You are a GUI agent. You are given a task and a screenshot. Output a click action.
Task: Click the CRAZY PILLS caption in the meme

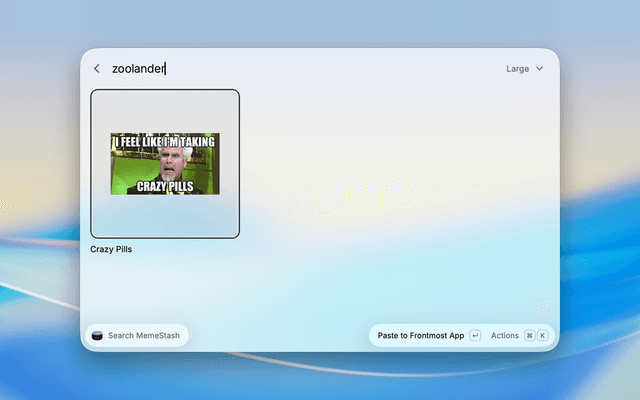(x=165, y=187)
